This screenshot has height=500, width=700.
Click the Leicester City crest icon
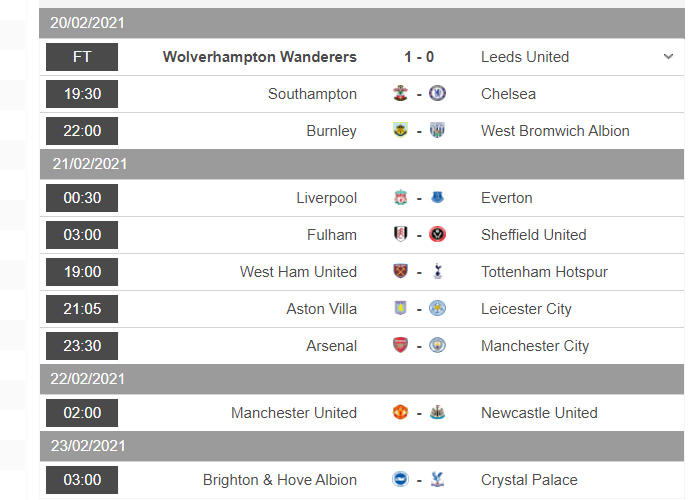(437, 309)
